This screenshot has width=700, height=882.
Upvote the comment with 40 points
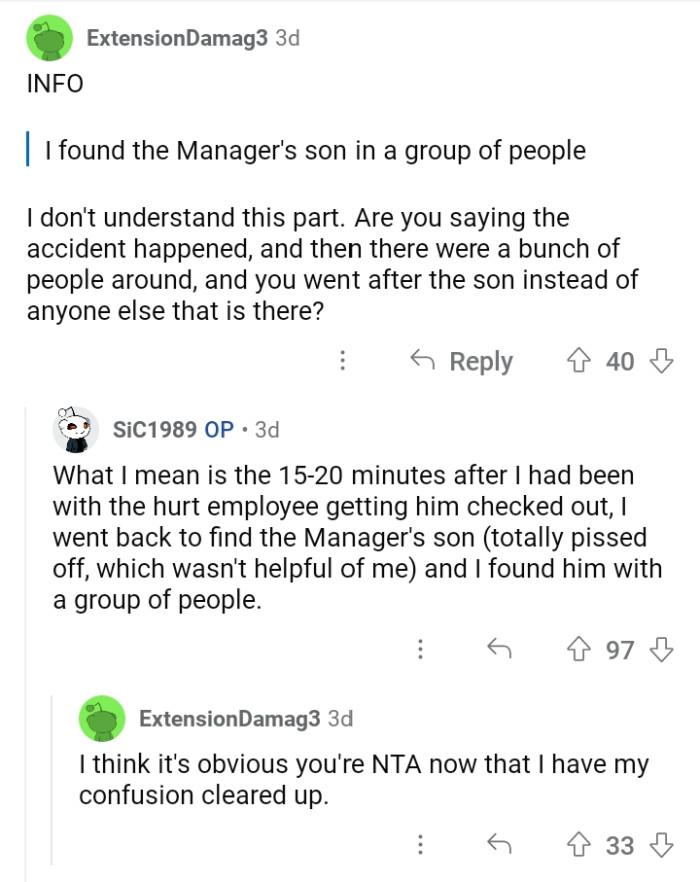coord(579,361)
